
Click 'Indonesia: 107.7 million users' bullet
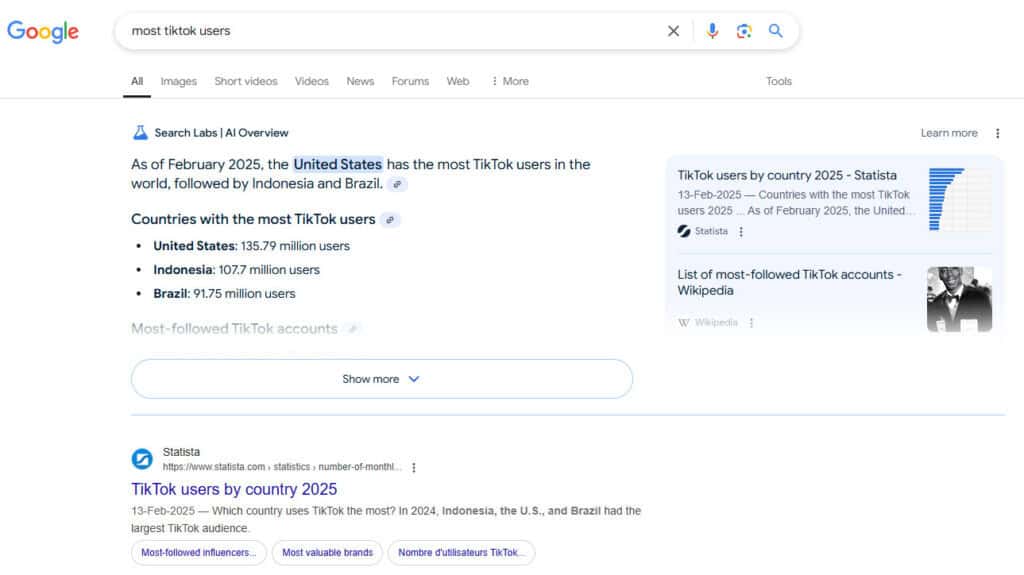coord(236,270)
